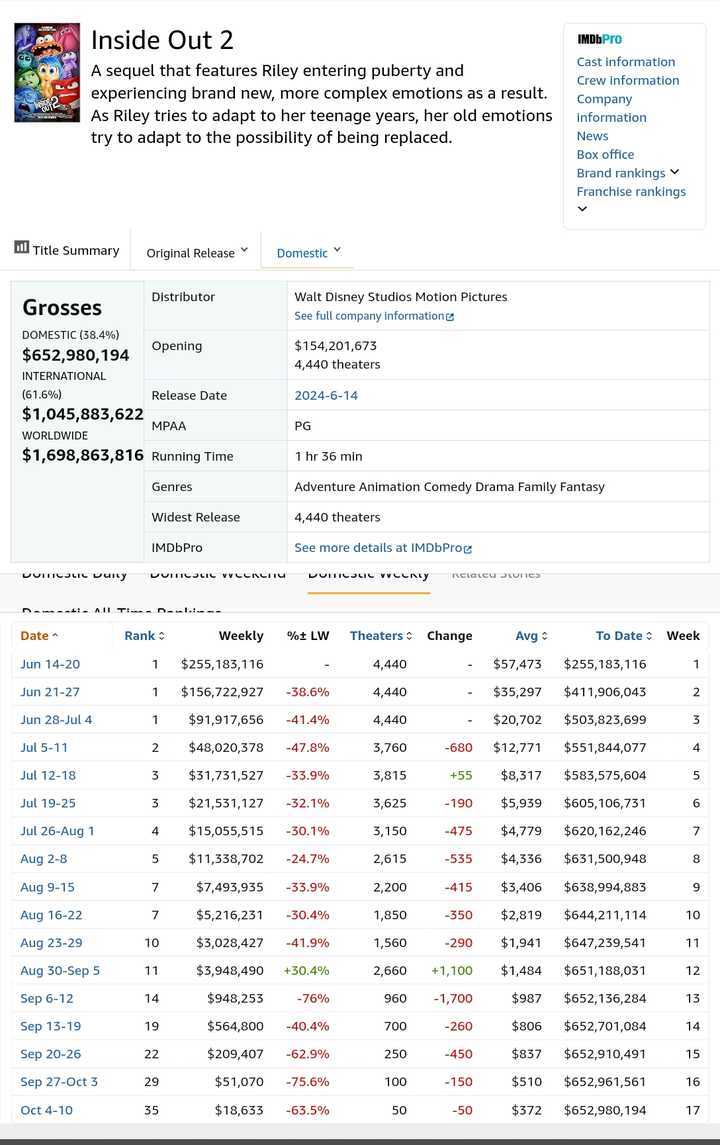The width and height of the screenshot is (720, 1145).
Task: Open the Jul 5-11 week link
Action: click(44, 747)
